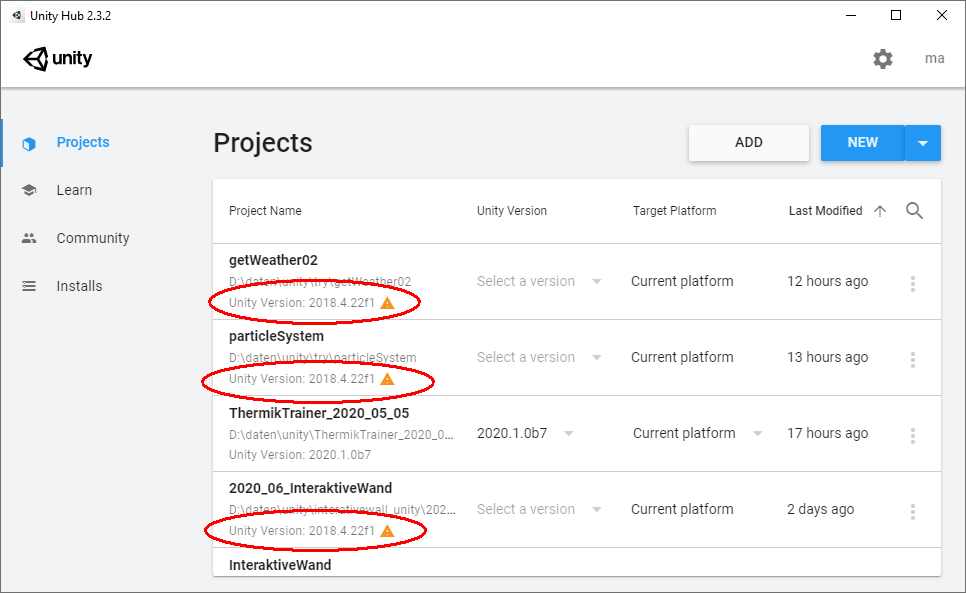
Task: Select a version for particleSystem
Action: click(x=538, y=357)
